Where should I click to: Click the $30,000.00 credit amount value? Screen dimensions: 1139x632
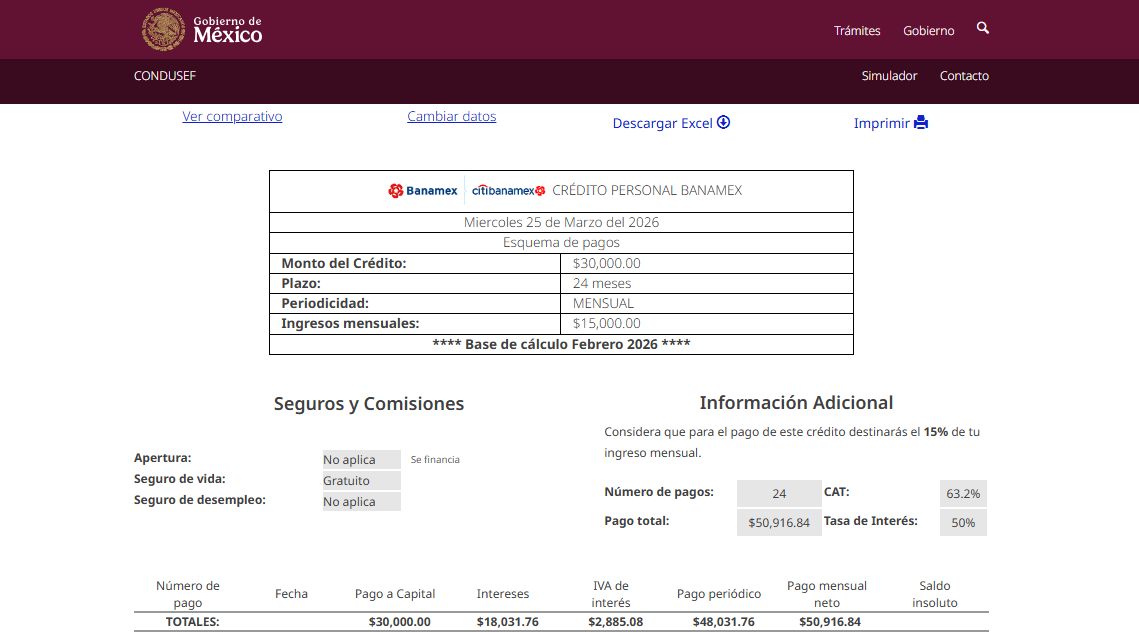click(x=607, y=263)
